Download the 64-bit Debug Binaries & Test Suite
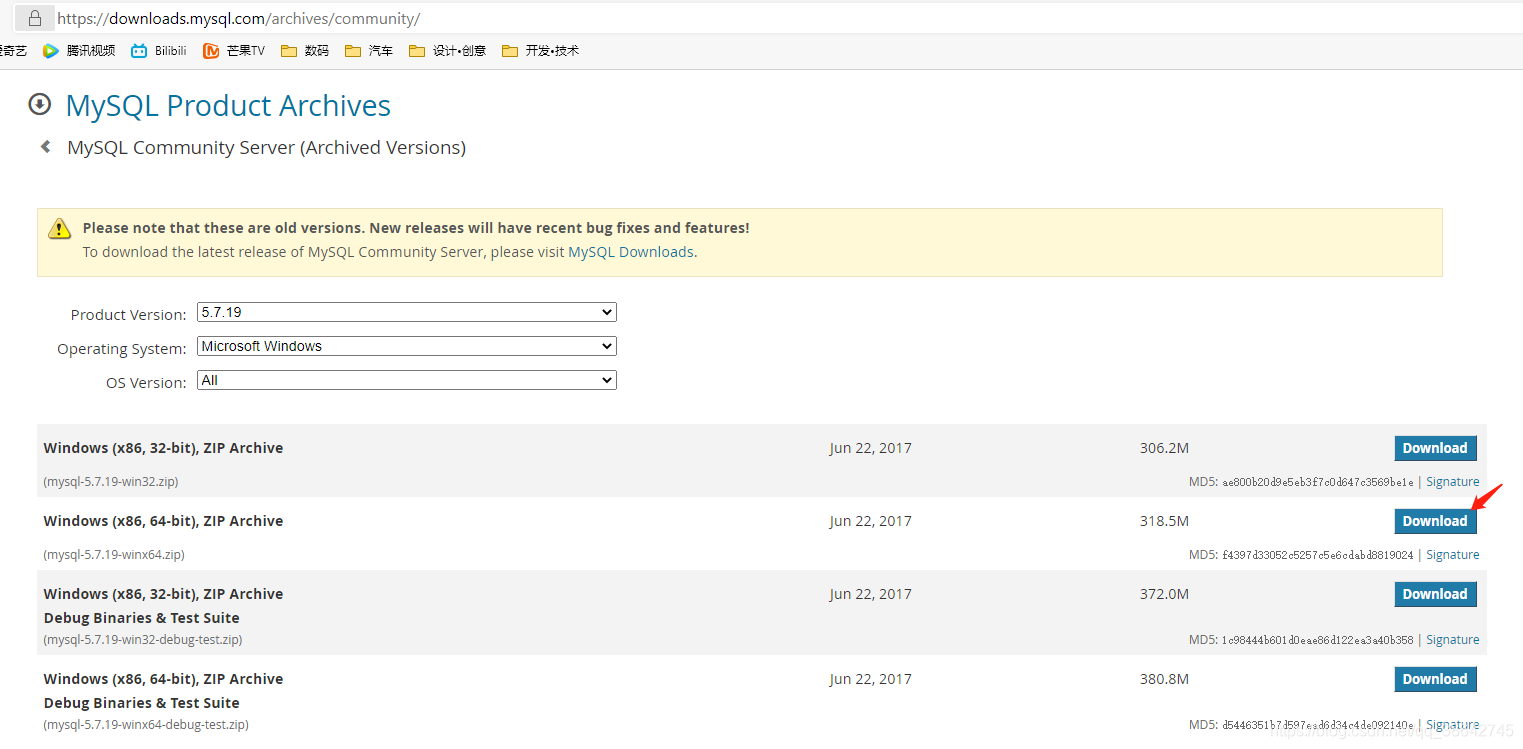 [x=1435, y=679]
